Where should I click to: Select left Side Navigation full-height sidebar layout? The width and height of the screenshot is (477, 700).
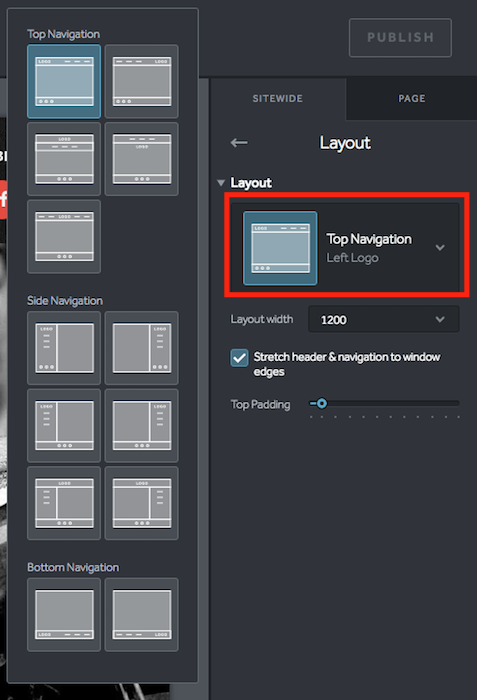(x=64, y=348)
